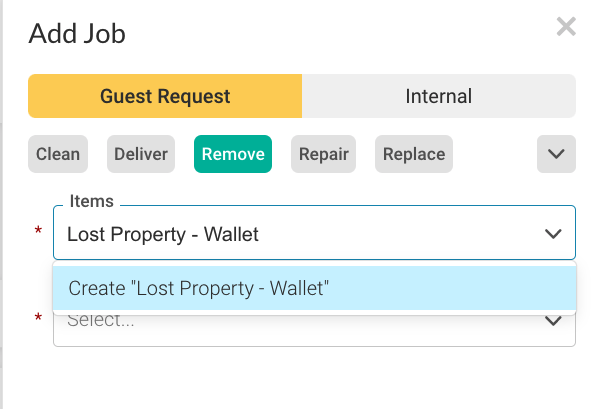This screenshot has width=597, height=409.
Task: Click the typed Lost Property - Wallet text
Action: [x=163, y=234]
